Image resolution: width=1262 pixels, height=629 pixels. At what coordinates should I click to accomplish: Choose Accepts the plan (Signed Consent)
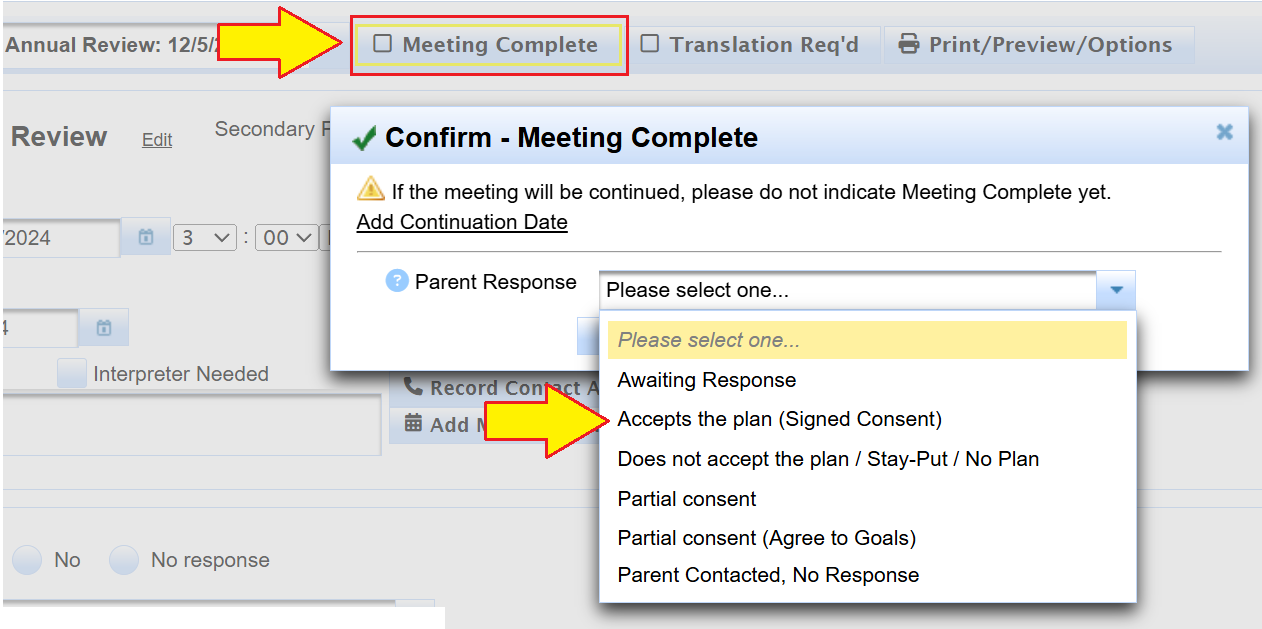[x=779, y=419]
